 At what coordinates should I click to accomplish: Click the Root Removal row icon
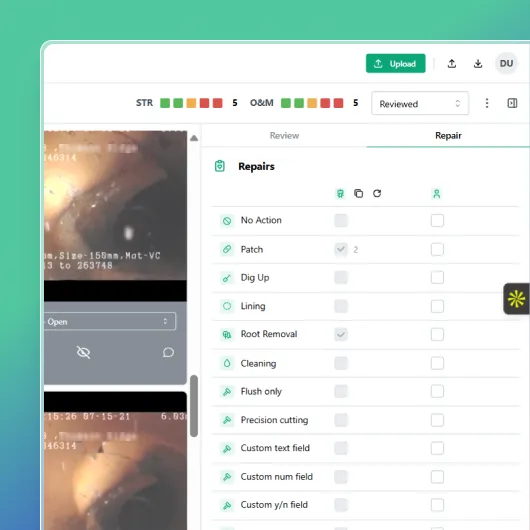[227, 334]
